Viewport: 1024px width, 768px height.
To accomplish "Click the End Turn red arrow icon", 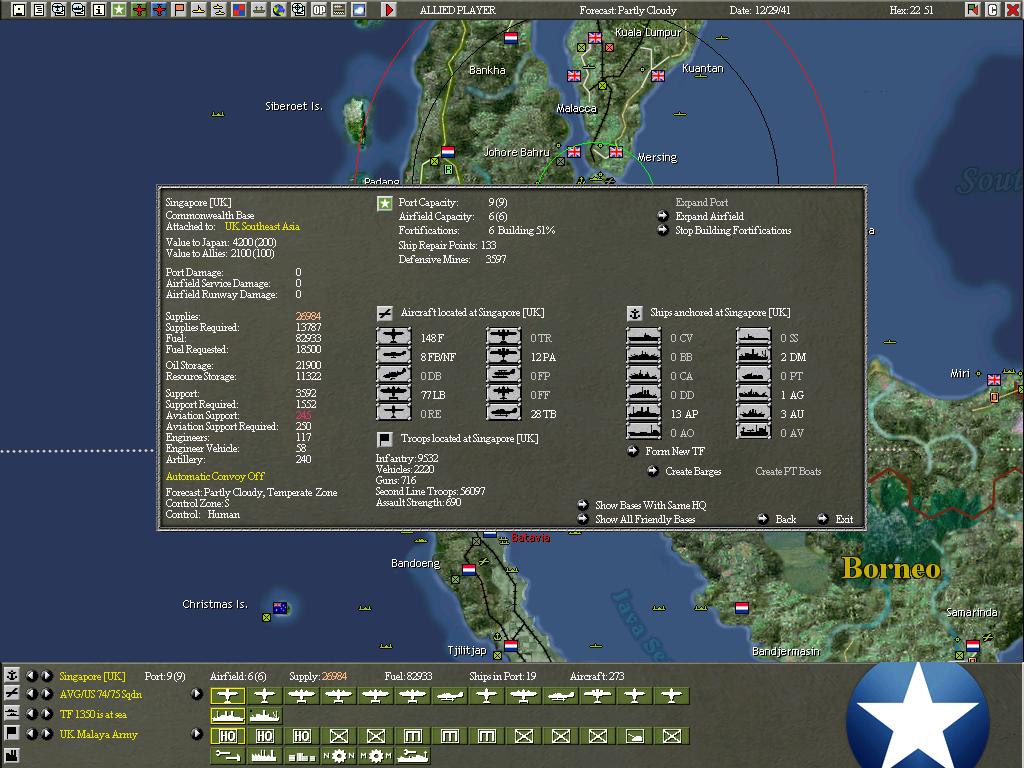I will click(389, 10).
